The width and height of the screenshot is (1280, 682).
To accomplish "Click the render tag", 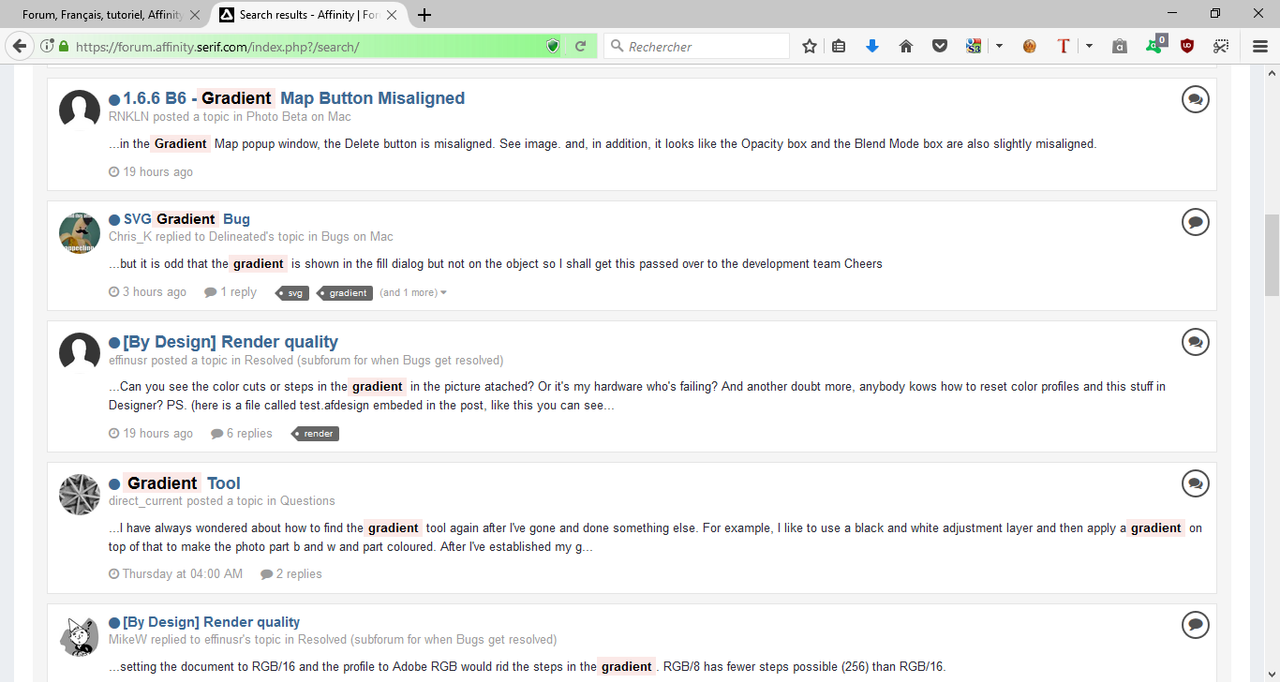I will [x=315, y=434].
